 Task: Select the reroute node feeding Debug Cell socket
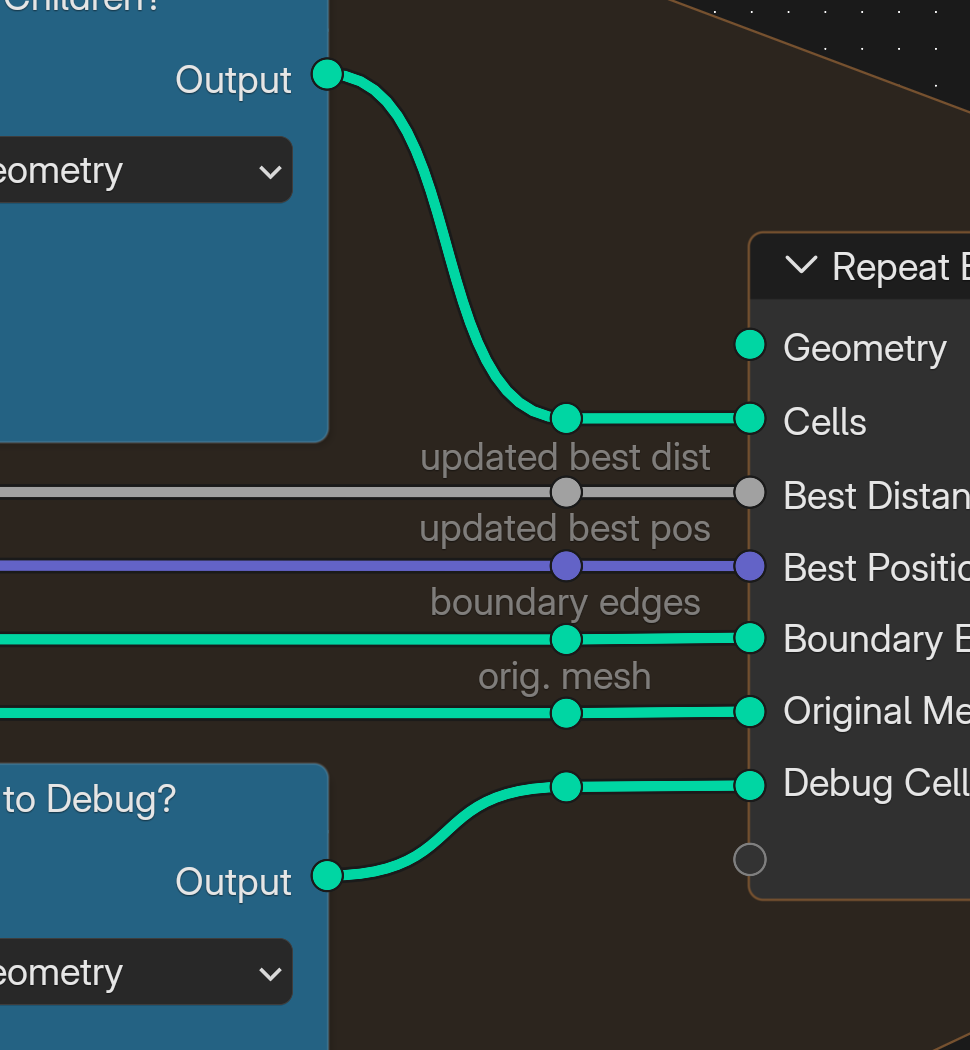click(x=566, y=787)
